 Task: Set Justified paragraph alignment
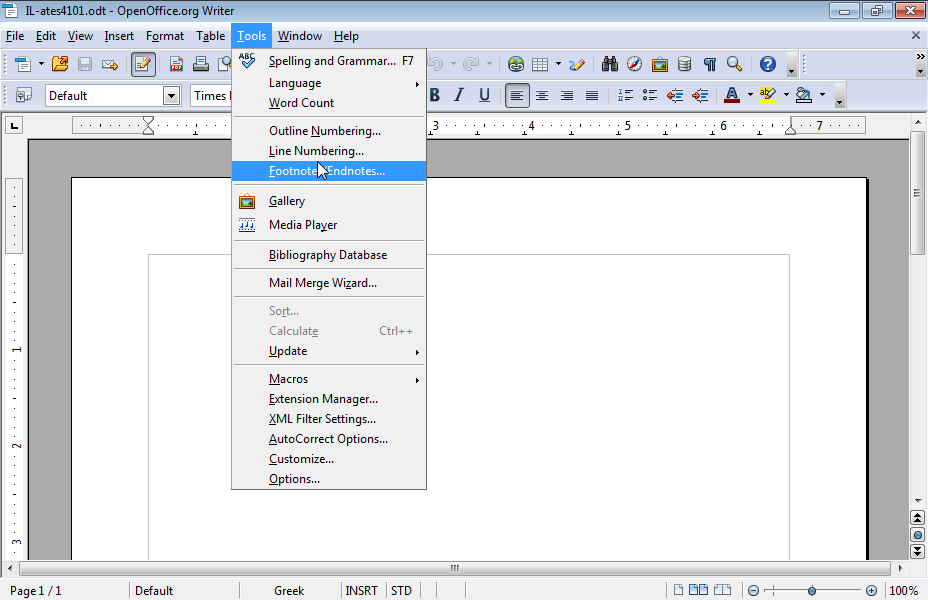point(591,95)
